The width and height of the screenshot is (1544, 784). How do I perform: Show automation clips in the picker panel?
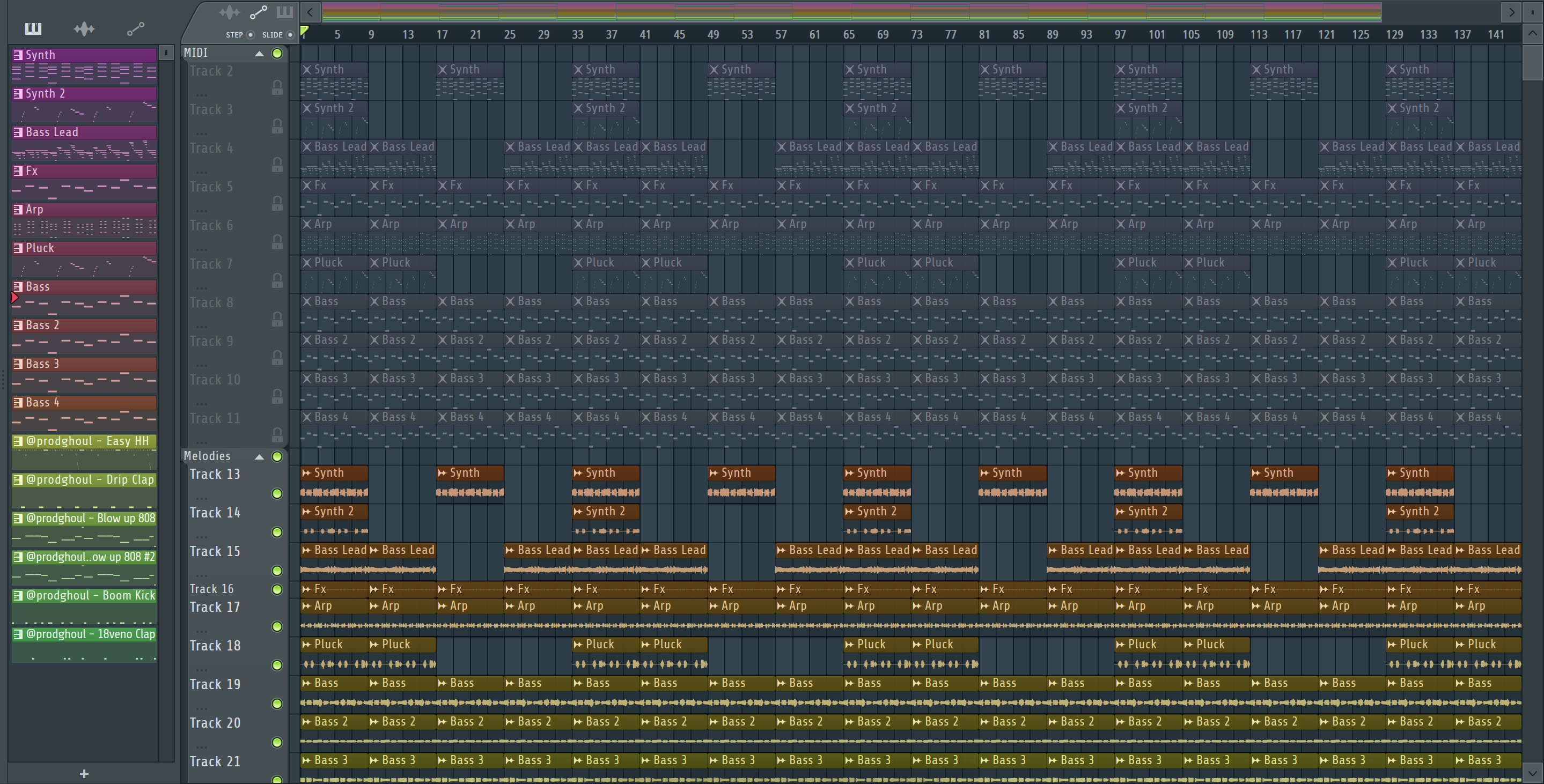(135, 28)
